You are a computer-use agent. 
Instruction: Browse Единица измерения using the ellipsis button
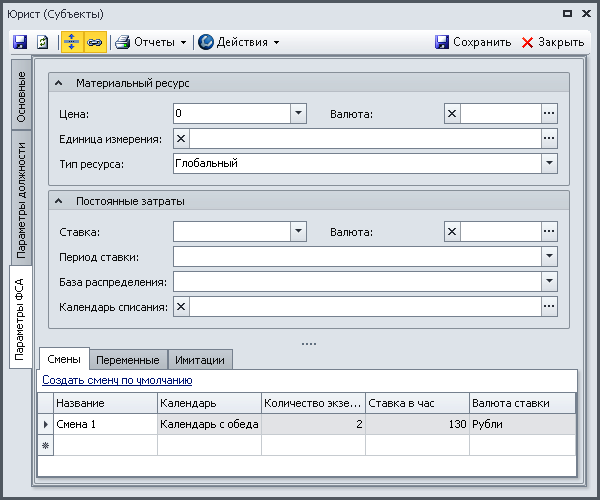click(549, 139)
